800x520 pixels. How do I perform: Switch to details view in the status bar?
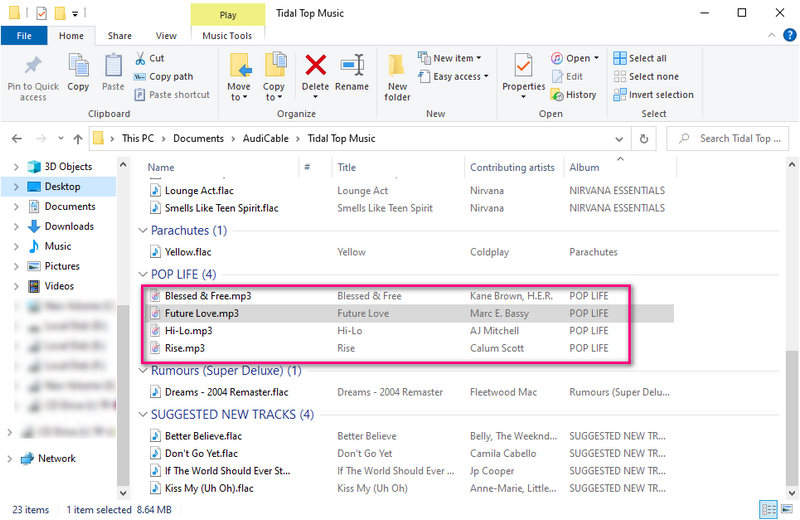coord(768,509)
